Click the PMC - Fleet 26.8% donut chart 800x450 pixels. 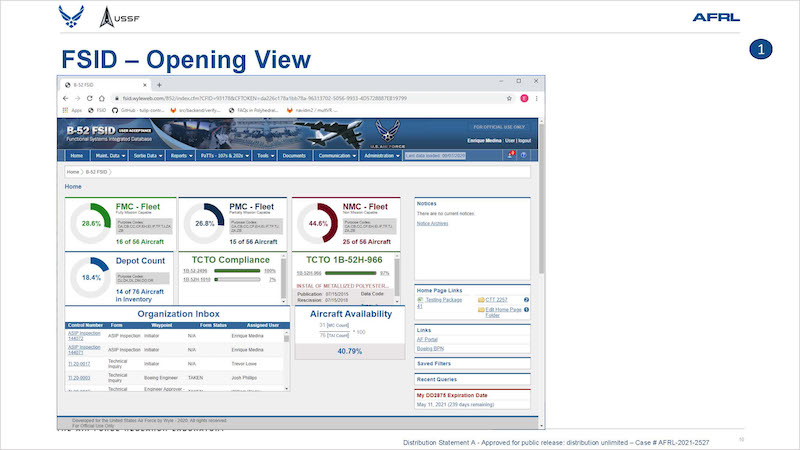click(204, 223)
